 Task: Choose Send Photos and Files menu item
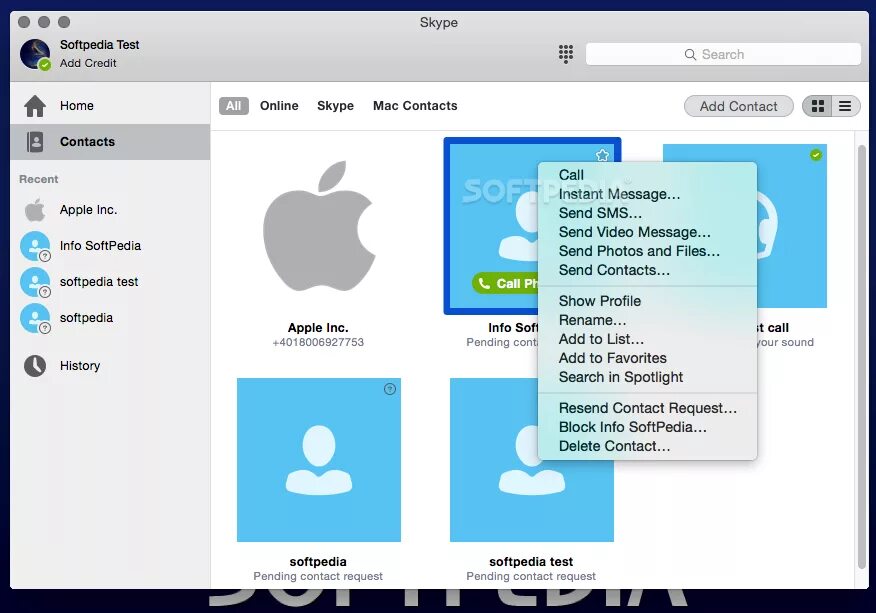click(648, 251)
